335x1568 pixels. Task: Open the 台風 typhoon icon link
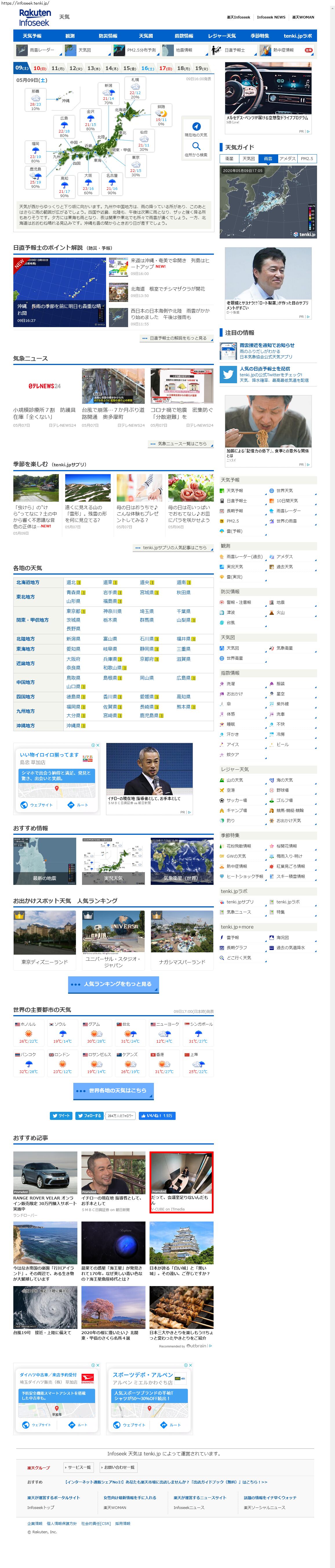pyautogui.click(x=222, y=623)
